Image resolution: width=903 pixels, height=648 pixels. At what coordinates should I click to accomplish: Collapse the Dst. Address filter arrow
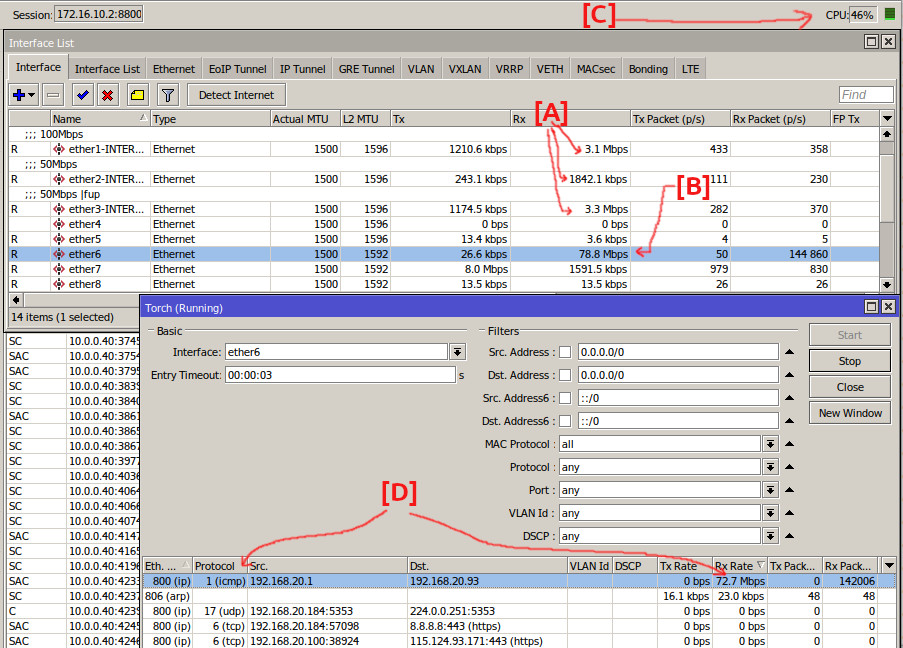(790, 375)
